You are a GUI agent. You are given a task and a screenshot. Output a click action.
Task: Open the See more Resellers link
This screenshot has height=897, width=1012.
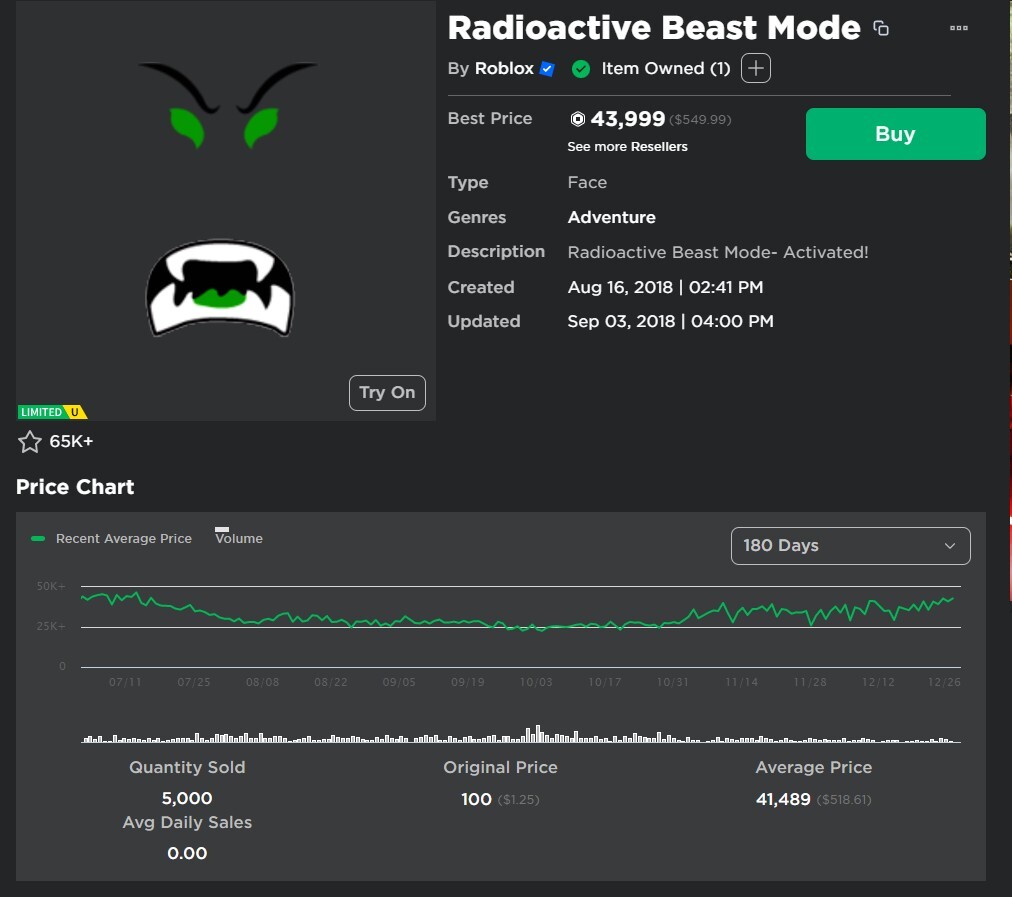627,146
